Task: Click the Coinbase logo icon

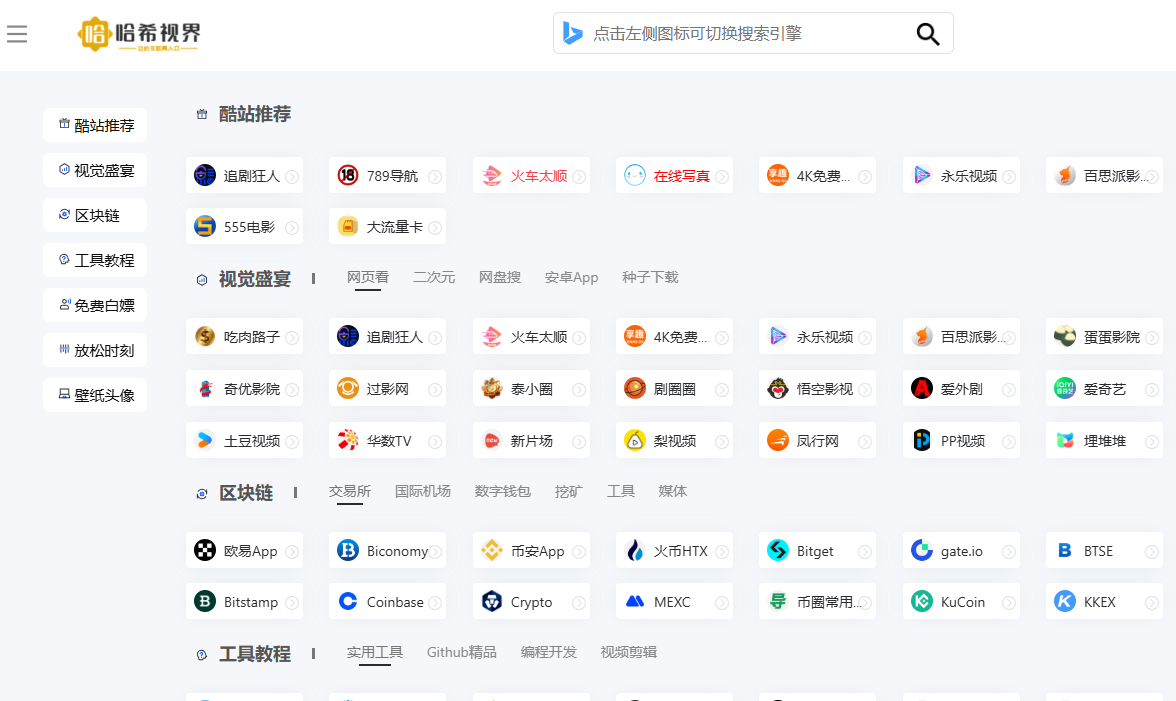Action: pos(348,602)
